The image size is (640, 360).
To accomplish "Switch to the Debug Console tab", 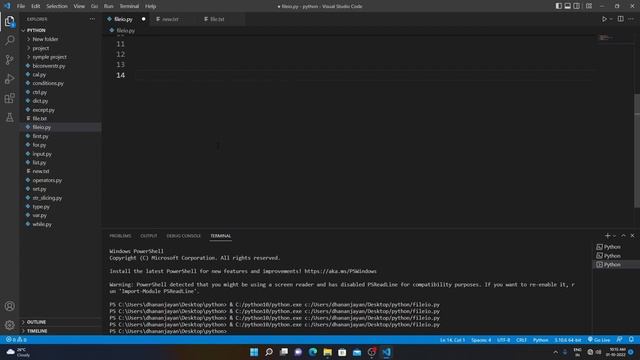I will point(183,236).
